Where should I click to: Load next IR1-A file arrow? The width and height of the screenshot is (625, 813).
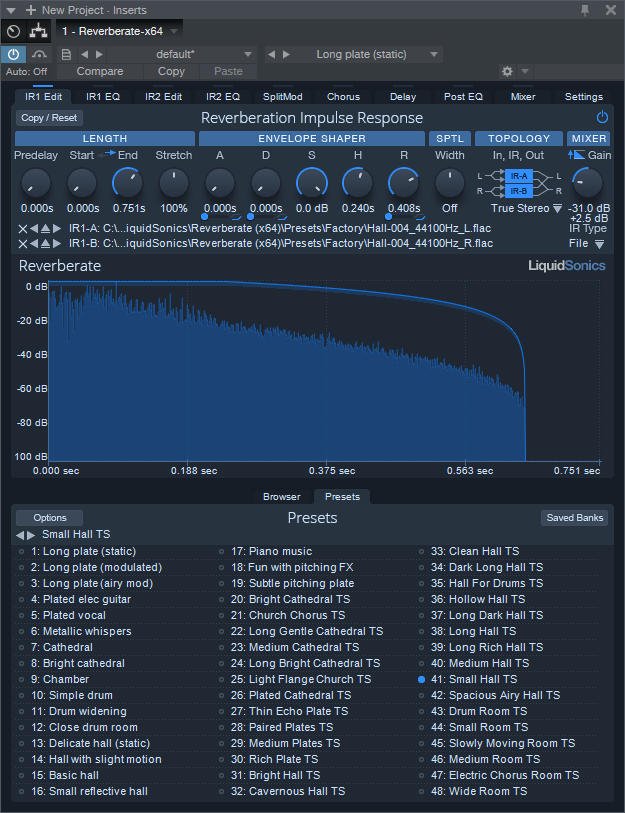57,228
